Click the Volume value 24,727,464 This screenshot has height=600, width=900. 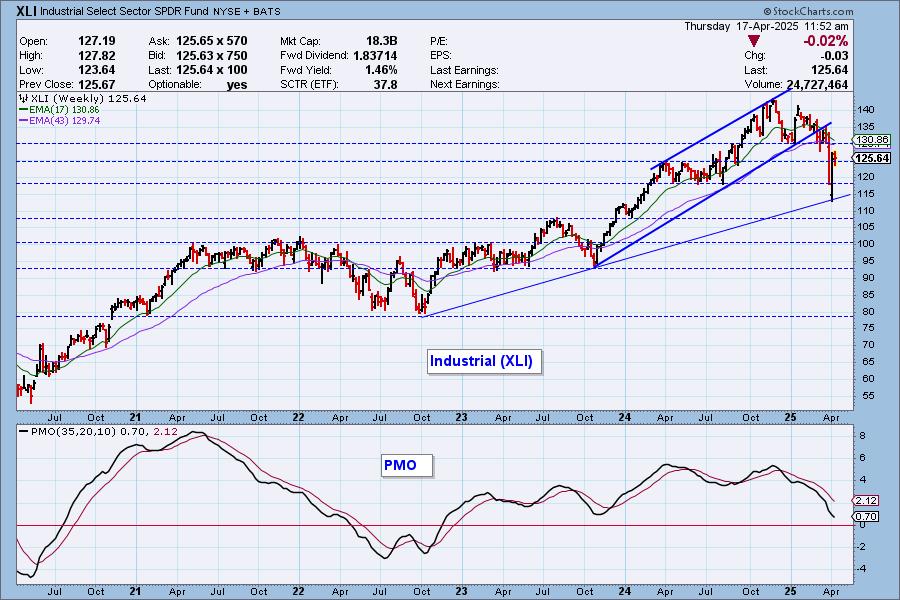(x=817, y=84)
